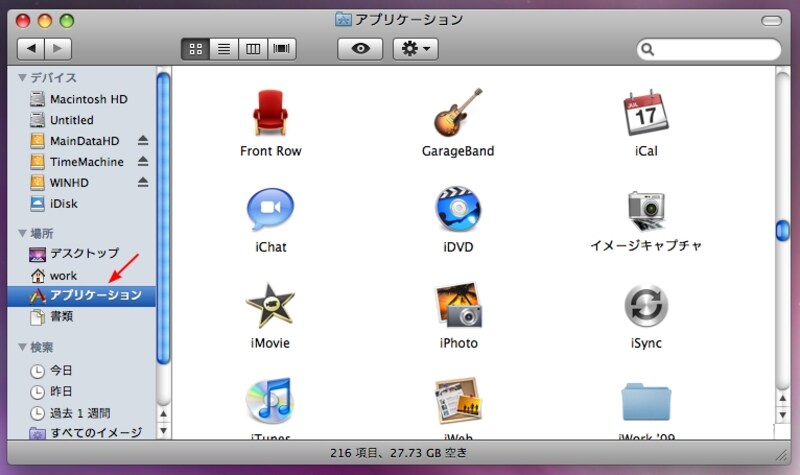The height and width of the screenshot is (475, 800).
Task: Click the GarageBand name label
Action: pyautogui.click(x=458, y=151)
